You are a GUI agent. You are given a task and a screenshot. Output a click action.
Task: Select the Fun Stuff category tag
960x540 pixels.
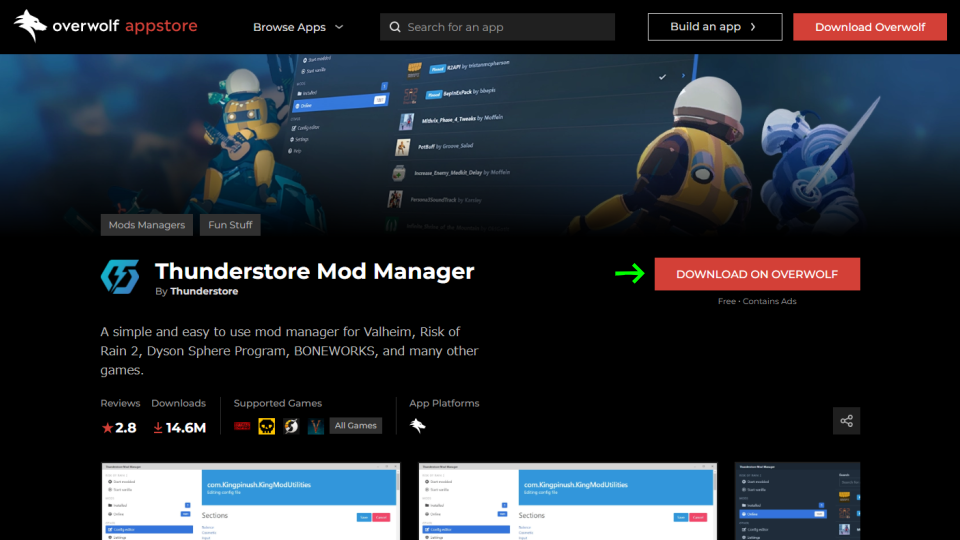(x=230, y=225)
